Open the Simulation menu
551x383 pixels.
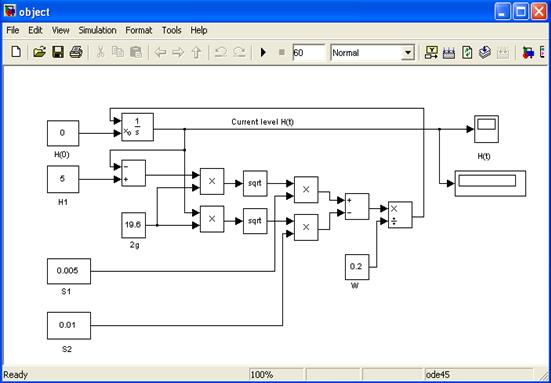[x=97, y=30]
